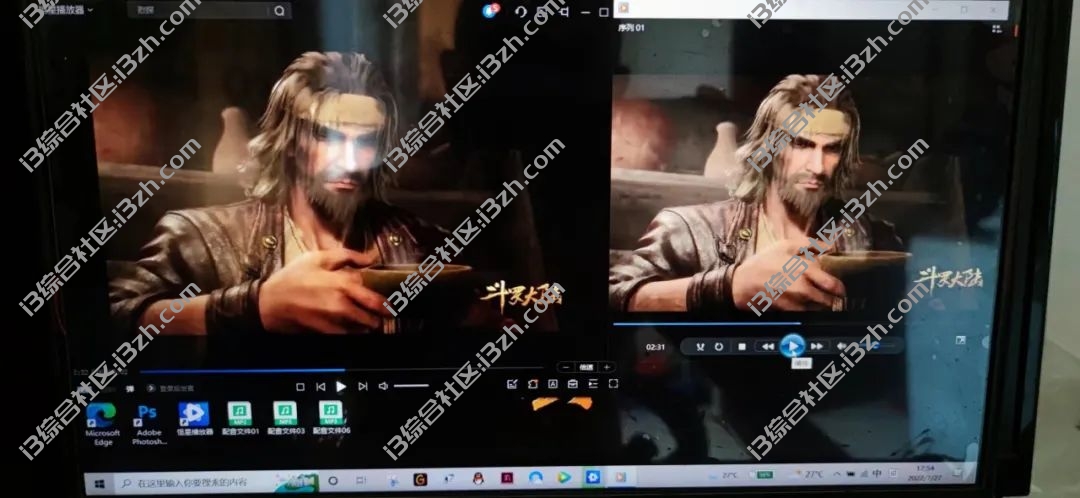Rewind in the right player
1080x498 pixels.
point(767,346)
